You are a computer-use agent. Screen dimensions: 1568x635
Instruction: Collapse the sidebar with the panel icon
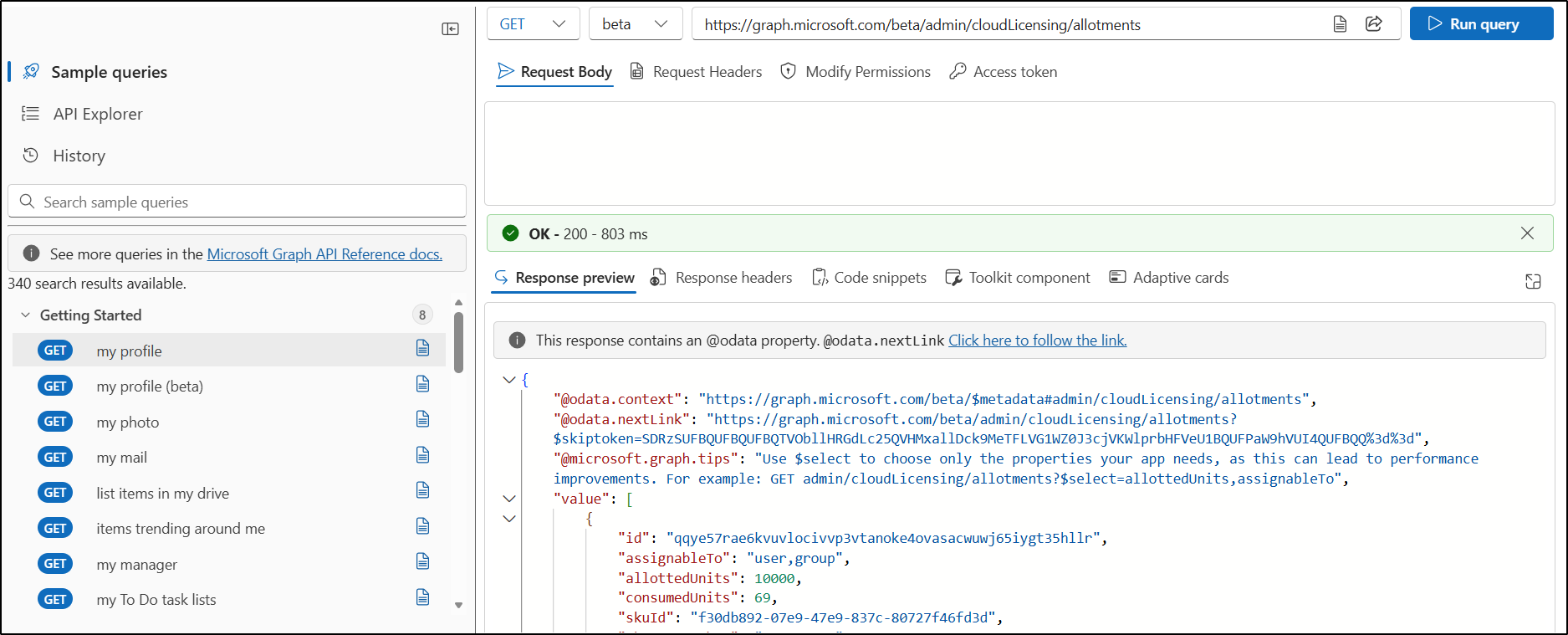(450, 29)
